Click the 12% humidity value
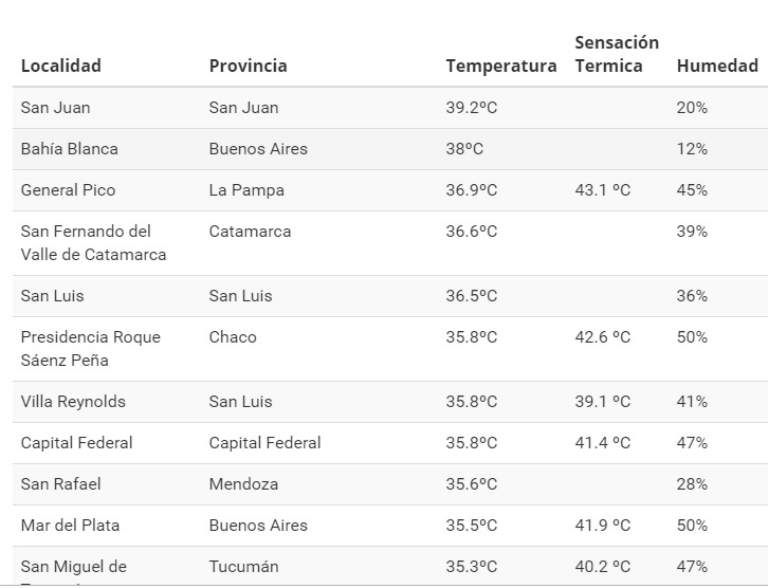 692,149
